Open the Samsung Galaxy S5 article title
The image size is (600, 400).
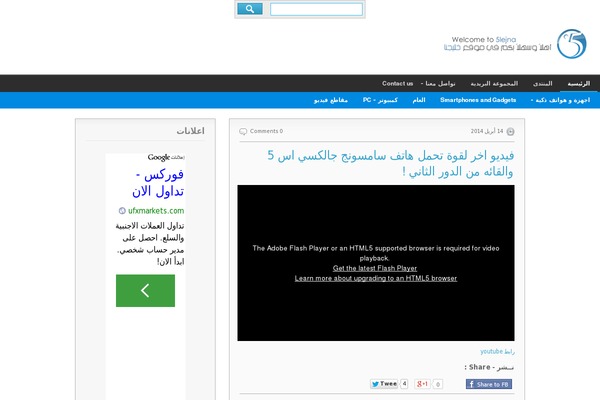pyautogui.click(x=390, y=163)
